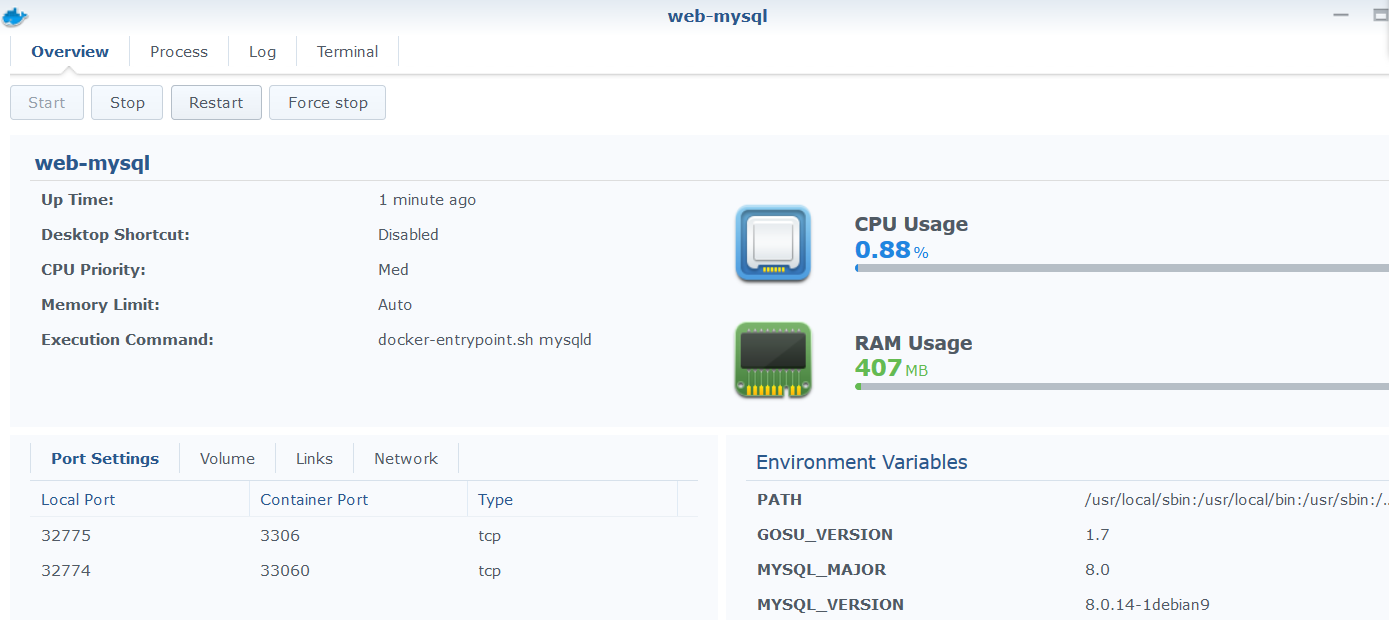Click the CPU chip icon
The width and height of the screenshot is (1389, 620).
tap(773, 243)
